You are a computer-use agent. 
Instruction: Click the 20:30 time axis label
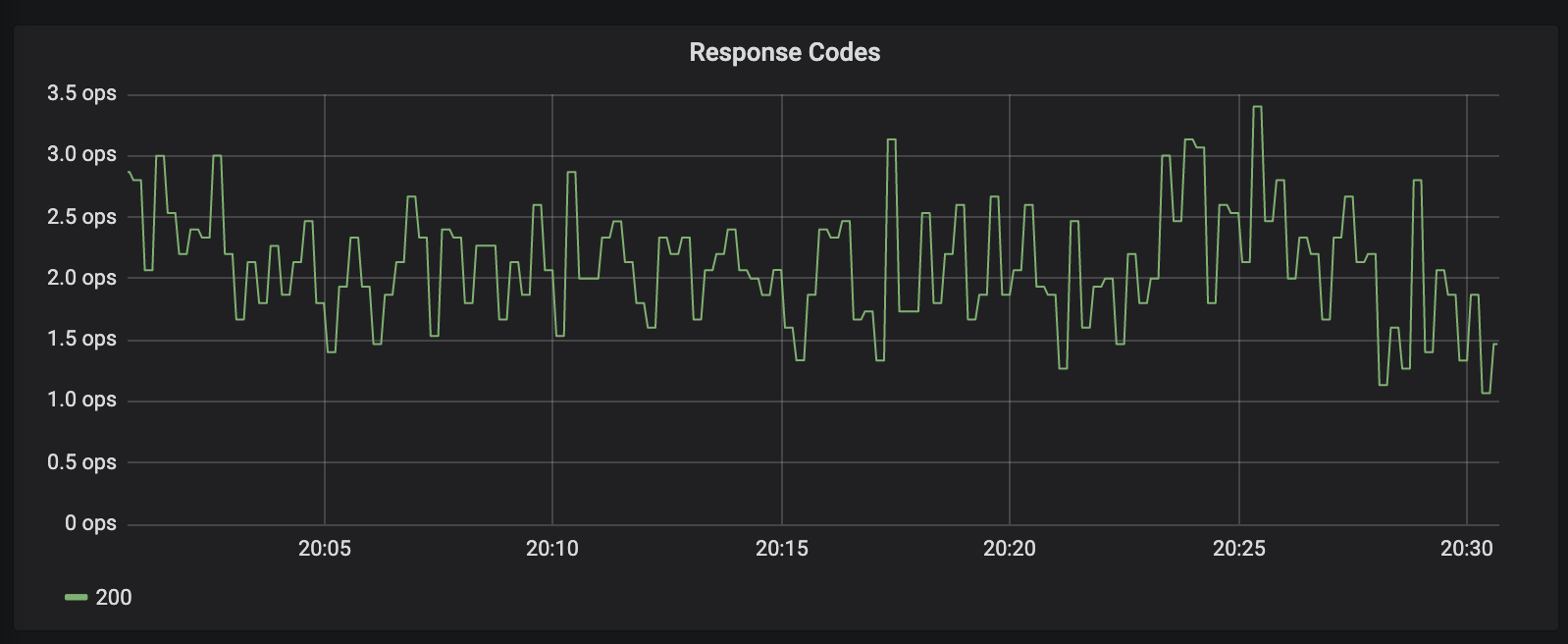pos(1467,549)
